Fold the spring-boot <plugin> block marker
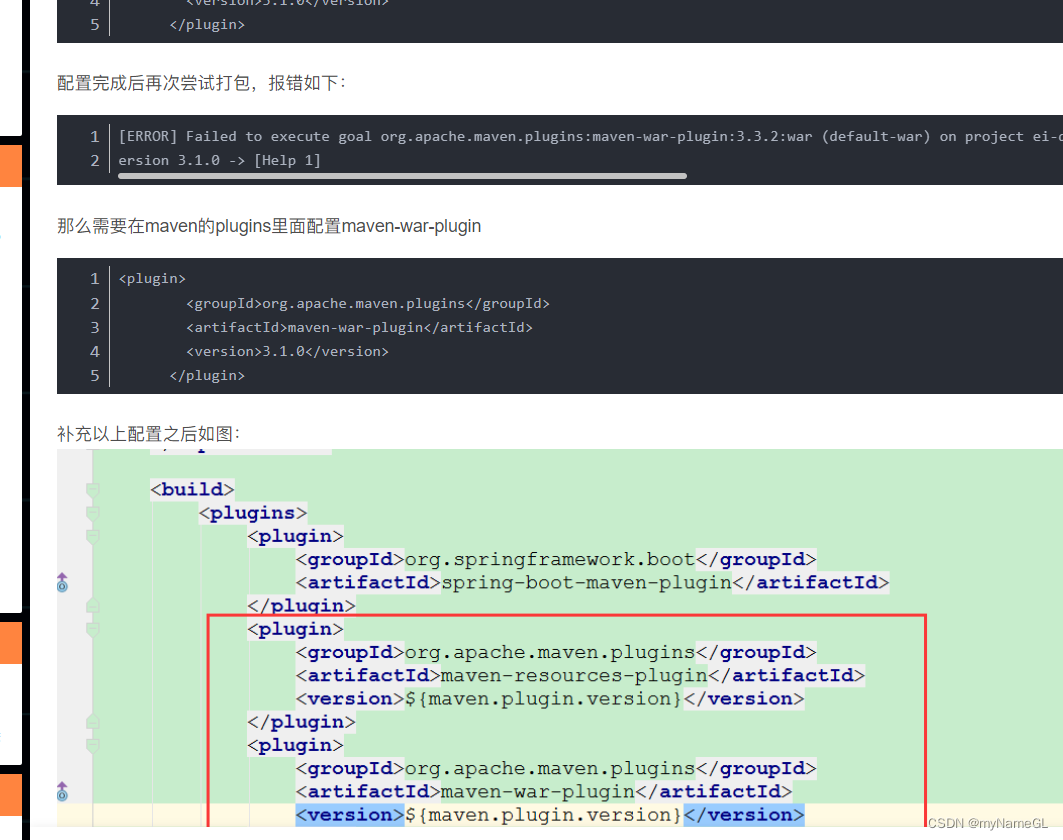The height and width of the screenshot is (840, 1063). [x=93, y=536]
